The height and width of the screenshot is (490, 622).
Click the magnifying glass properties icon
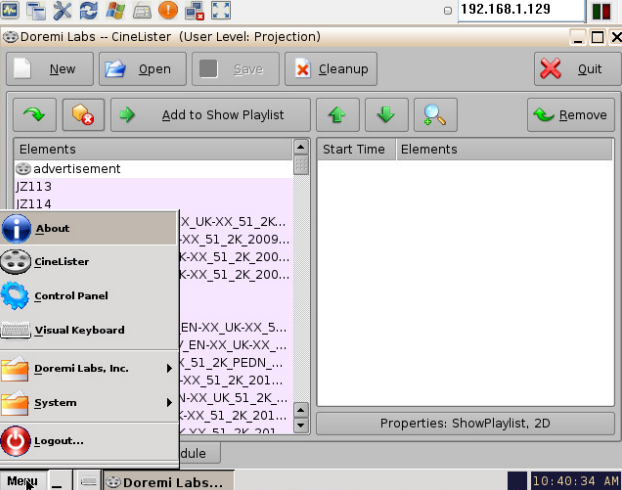pos(436,115)
